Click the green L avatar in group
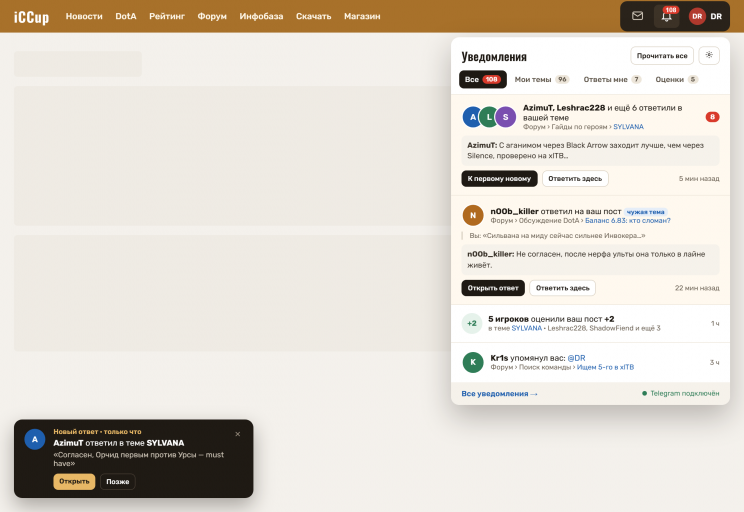Screen dimensions: 744x512 click(x=489, y=117)
